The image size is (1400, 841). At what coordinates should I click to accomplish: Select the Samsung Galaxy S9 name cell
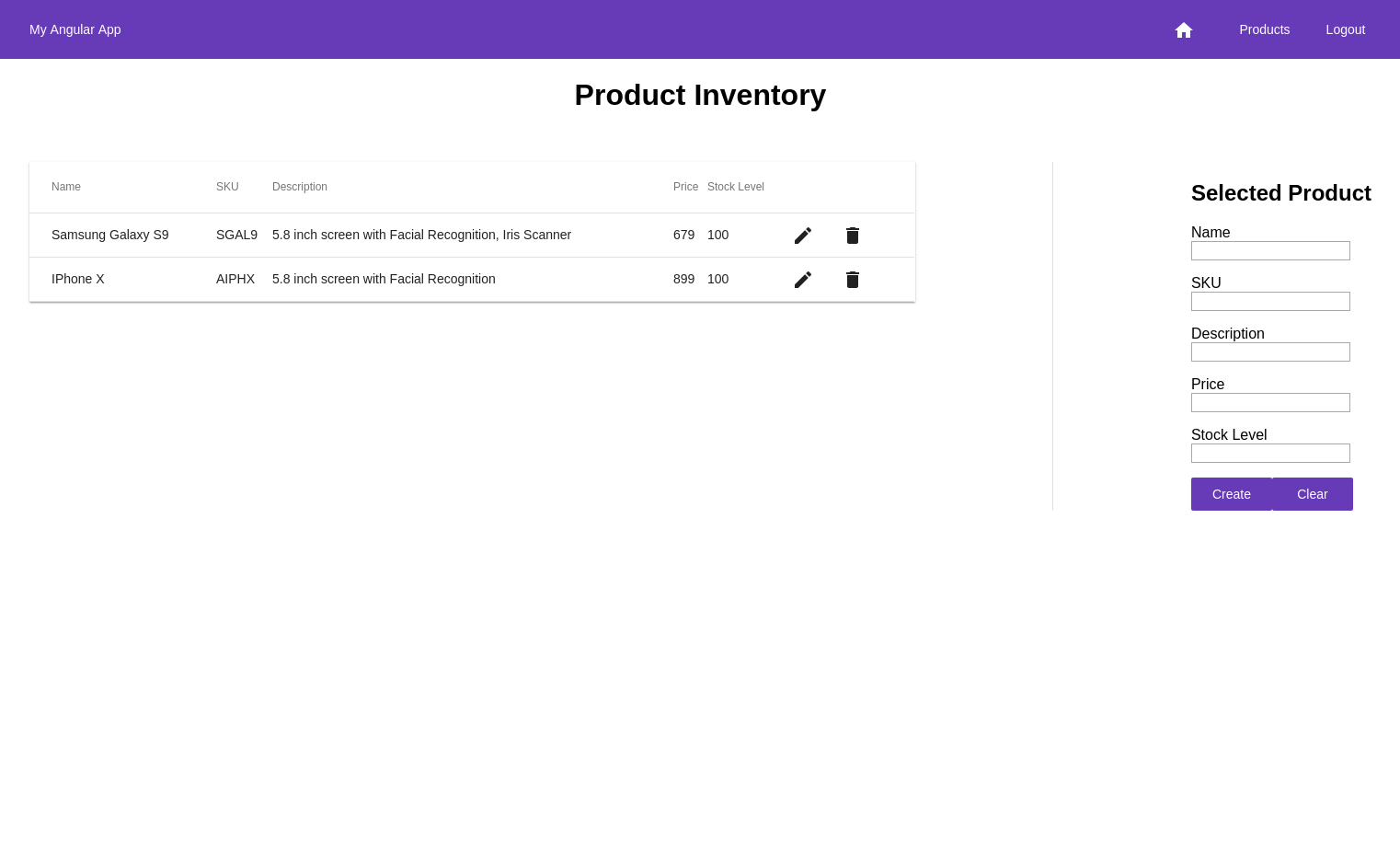[x=110, y=235]
